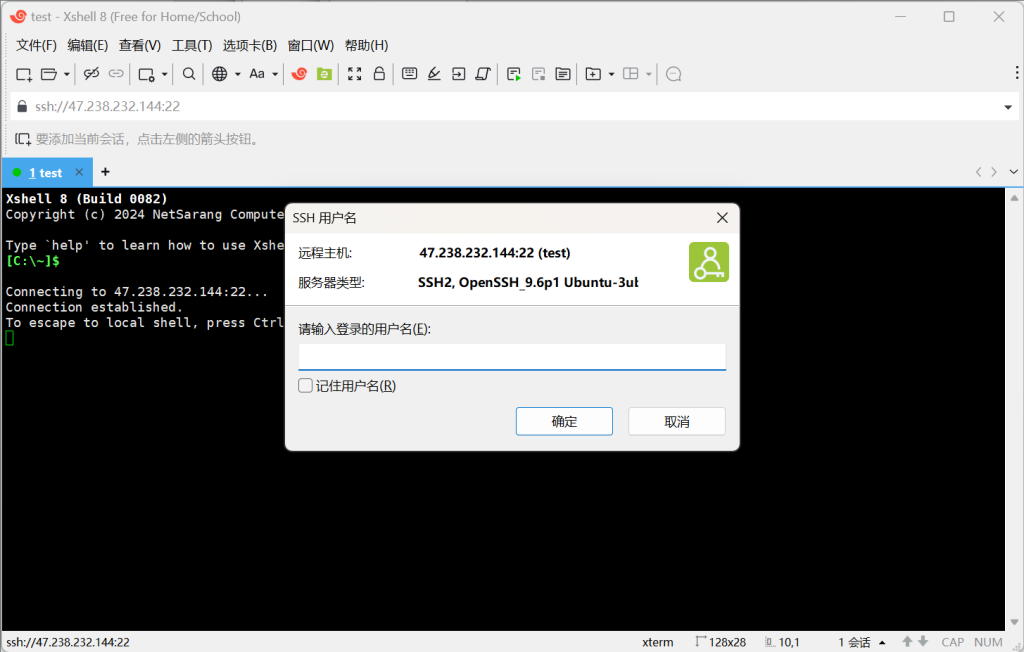1024x652 pixels.
Task: Click the Disconnect broken-link icon
Action: click(x=91, y=74)
